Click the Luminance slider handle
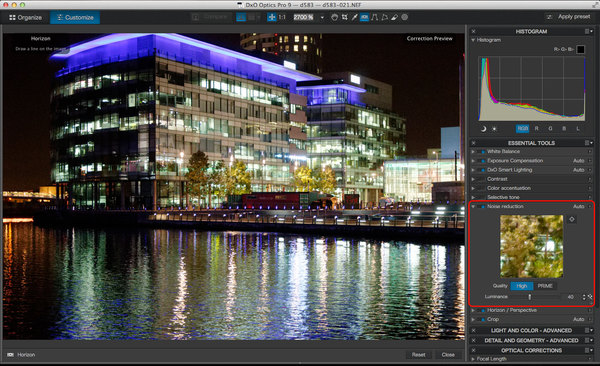 [x=530, y=297]
